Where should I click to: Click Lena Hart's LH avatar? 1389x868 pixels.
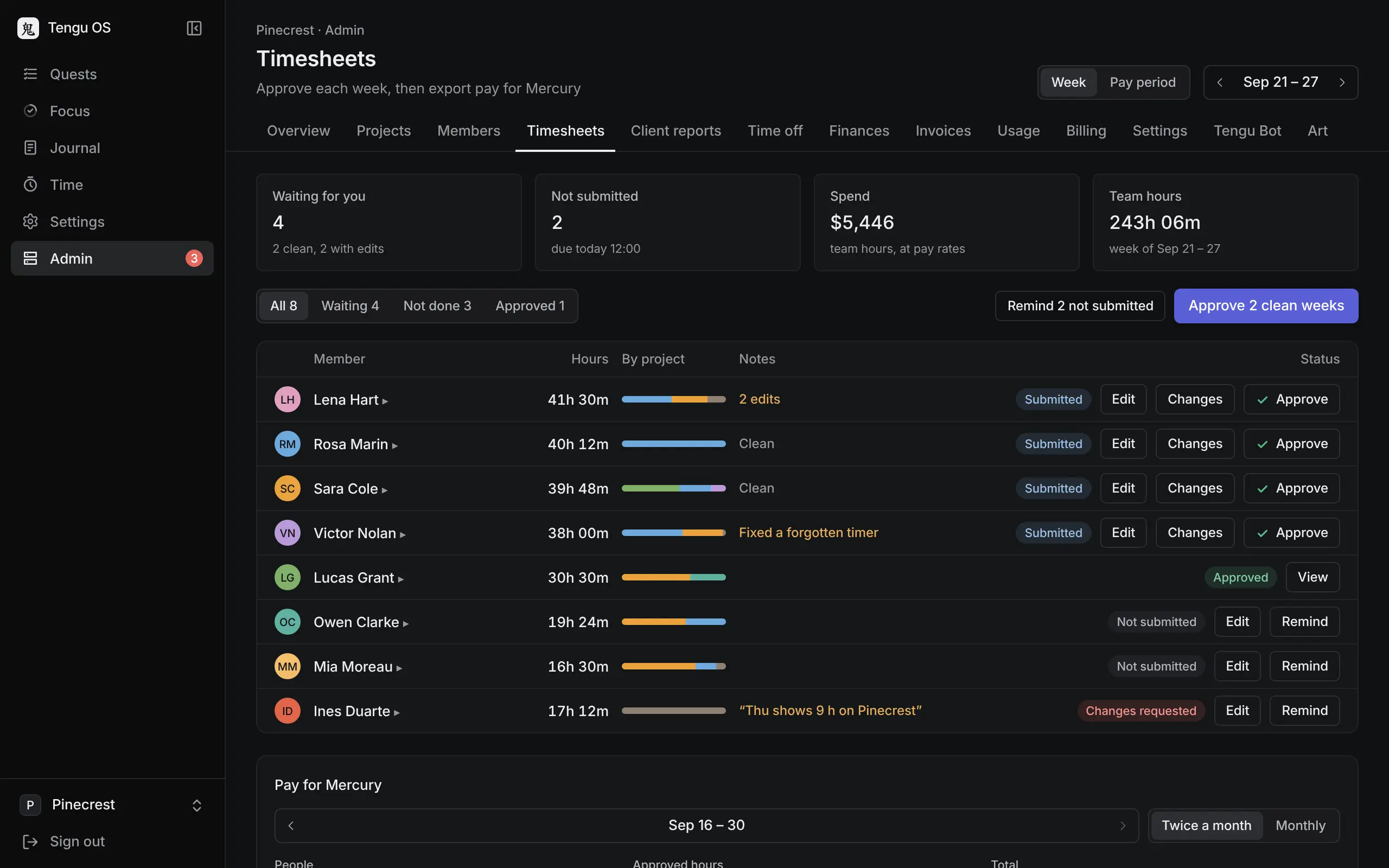pyautogui.click(x=288, y=400)
